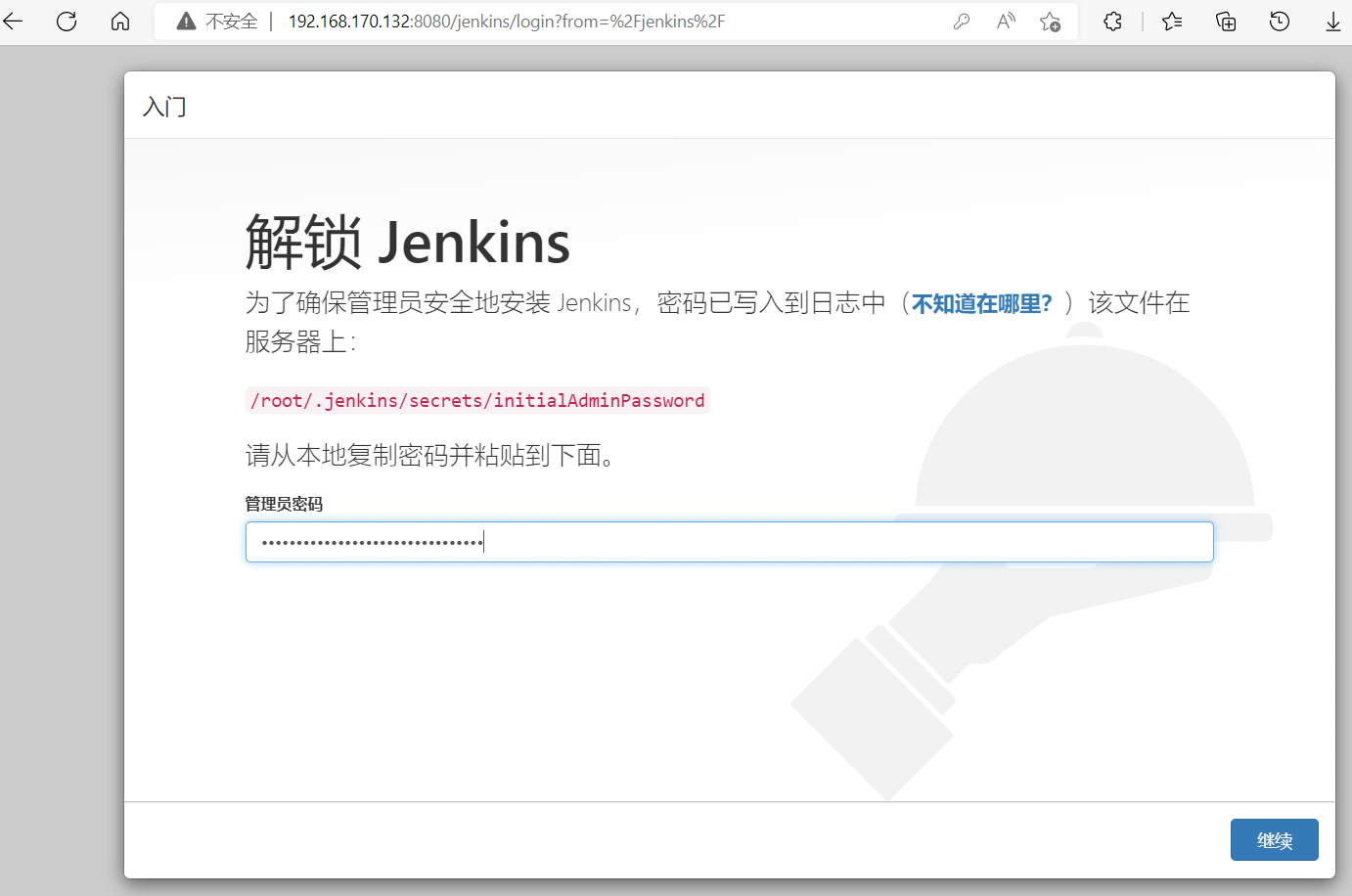Open the browser extensions puzzle icon
The width and height of the screenshot is (1352, 896).
tap(1112, 22)
